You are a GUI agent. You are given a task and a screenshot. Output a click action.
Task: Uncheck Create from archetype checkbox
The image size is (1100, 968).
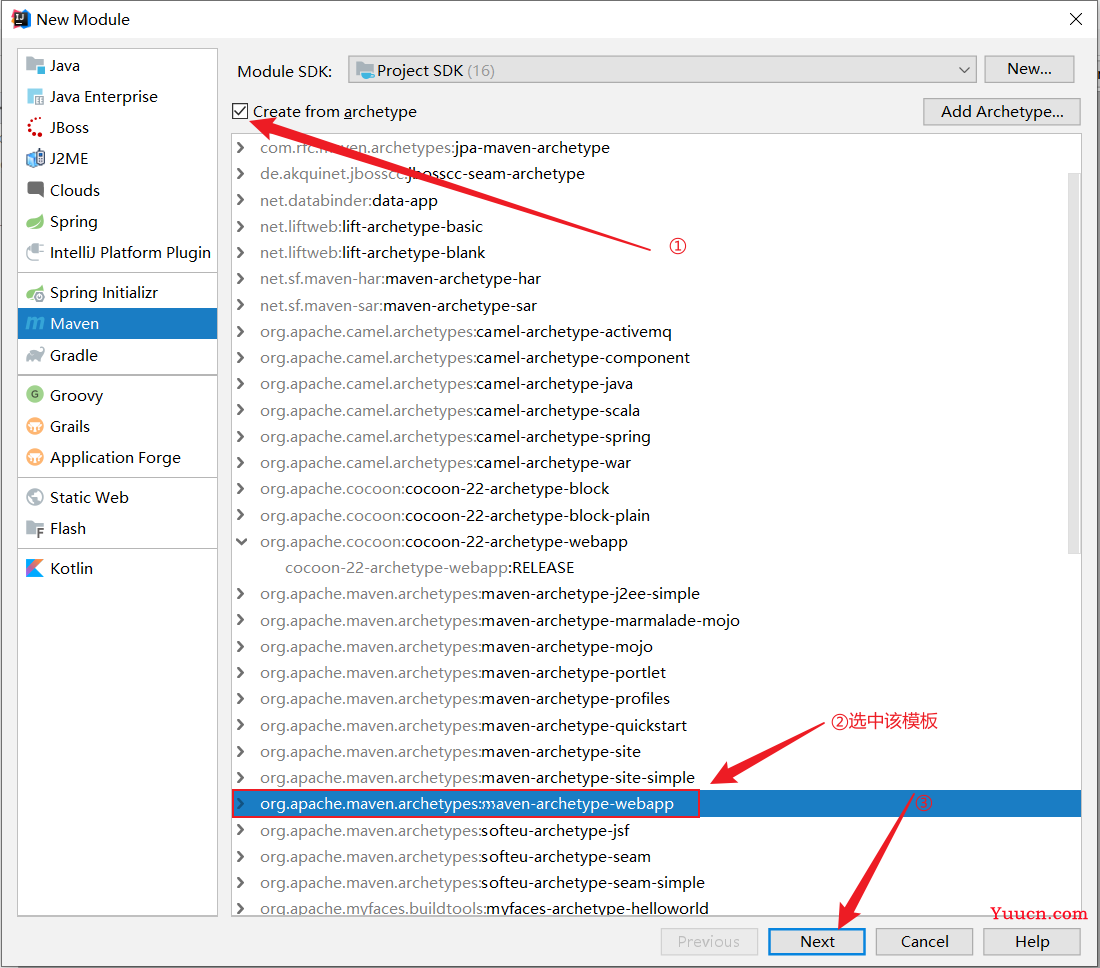click(x=240, y=111)
